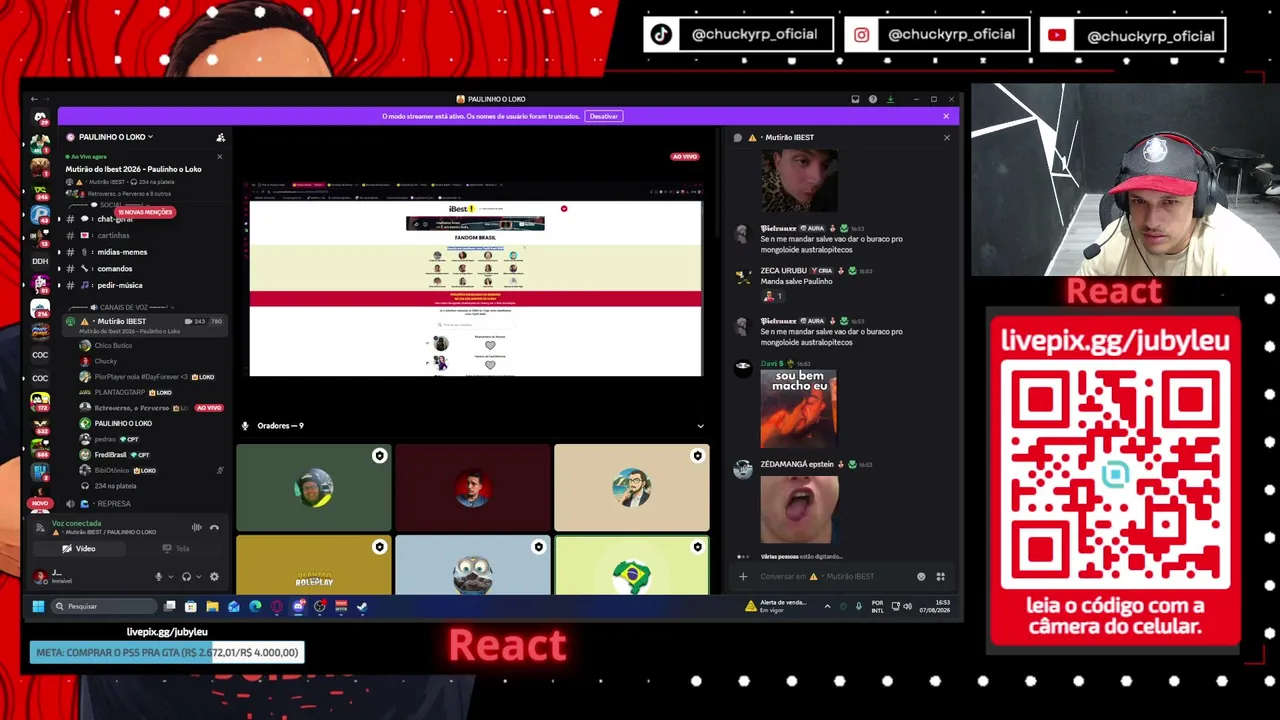Viewport: 1280px width, 720px height.
Task: Click the Voz conectada status link
Action: point(77,523)
